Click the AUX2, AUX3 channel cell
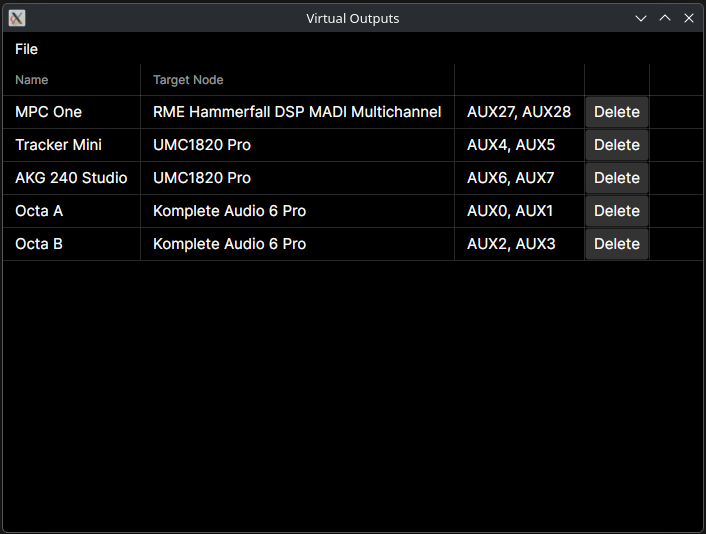 (520, 244)
